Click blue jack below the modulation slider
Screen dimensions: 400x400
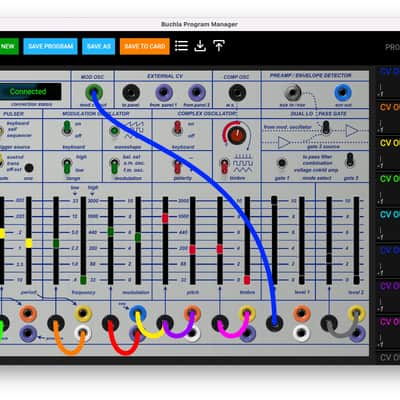pos(138,313)
